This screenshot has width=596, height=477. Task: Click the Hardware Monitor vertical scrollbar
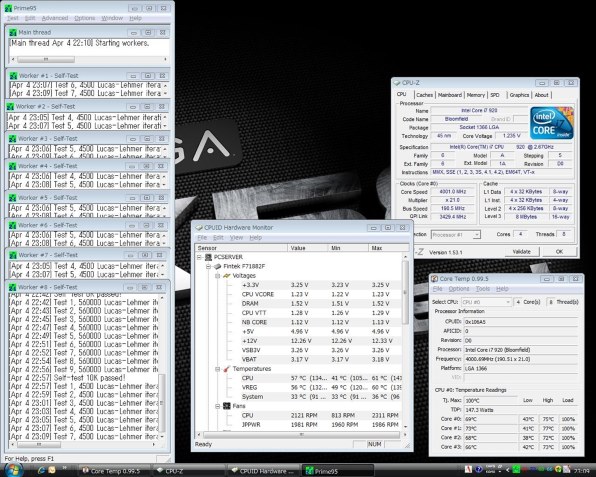click(x=405, y=341)
